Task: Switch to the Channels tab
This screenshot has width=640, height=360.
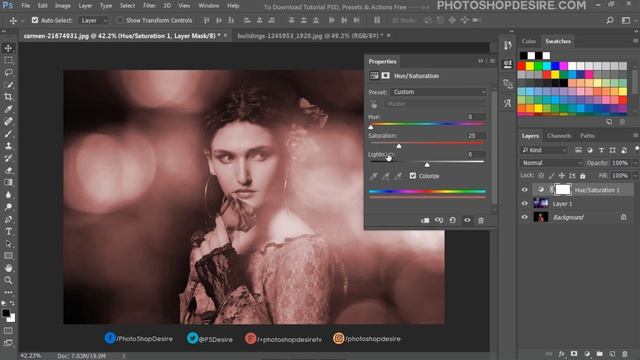Action: point(559,136)
